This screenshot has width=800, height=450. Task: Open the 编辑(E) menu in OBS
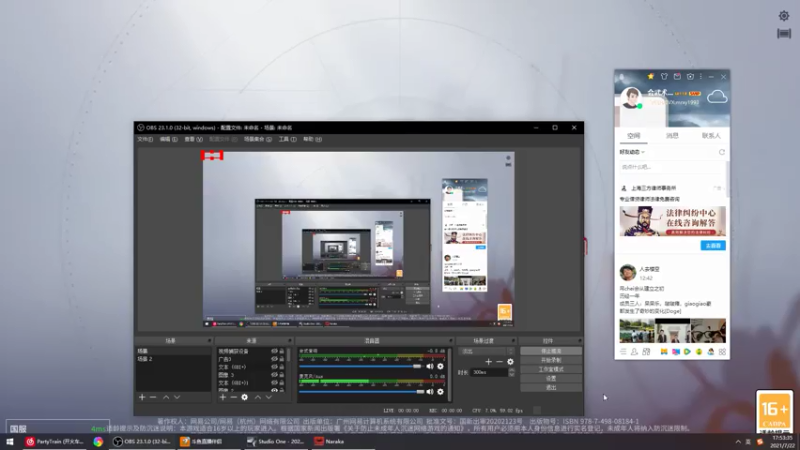[x=168, y=139]
